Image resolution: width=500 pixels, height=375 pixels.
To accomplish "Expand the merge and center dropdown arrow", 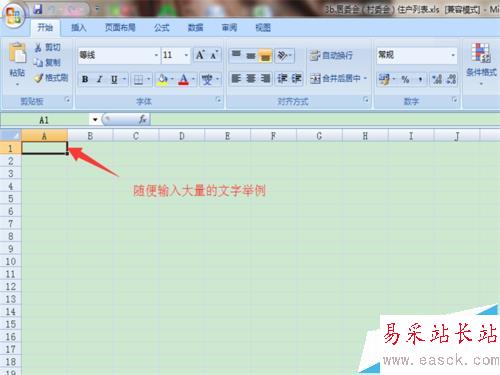I will tap(365, 79).
